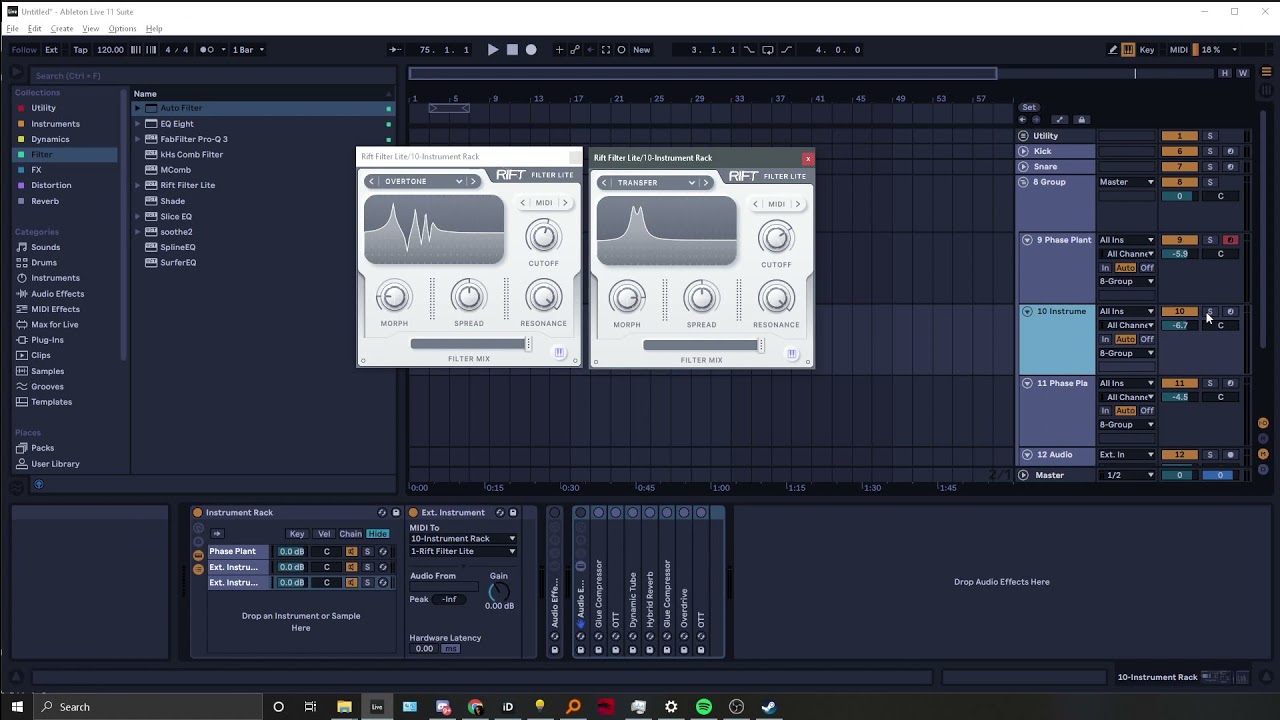Enable Draw Mode pencil icon
Image resolution: width=1280 pixels, height=720 pixels.
click(x=1113, y=50)
